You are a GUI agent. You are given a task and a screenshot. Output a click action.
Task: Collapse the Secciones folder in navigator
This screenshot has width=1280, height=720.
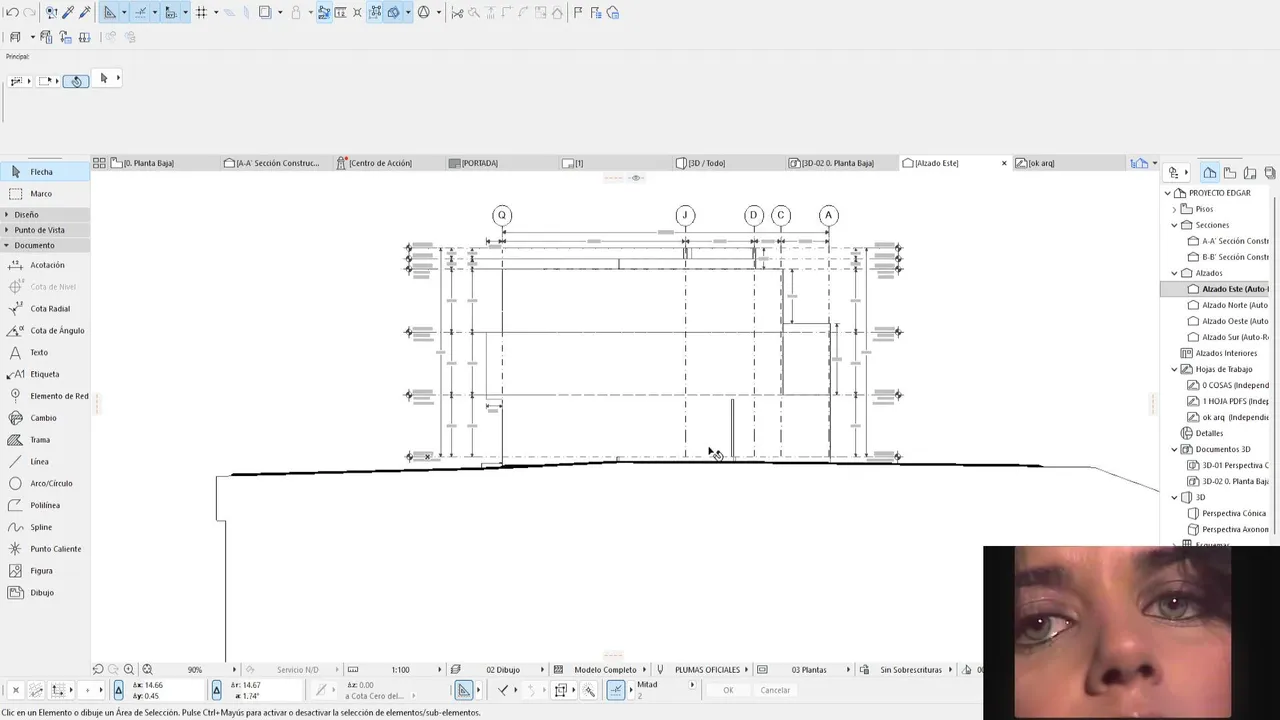click(1175, 225)
